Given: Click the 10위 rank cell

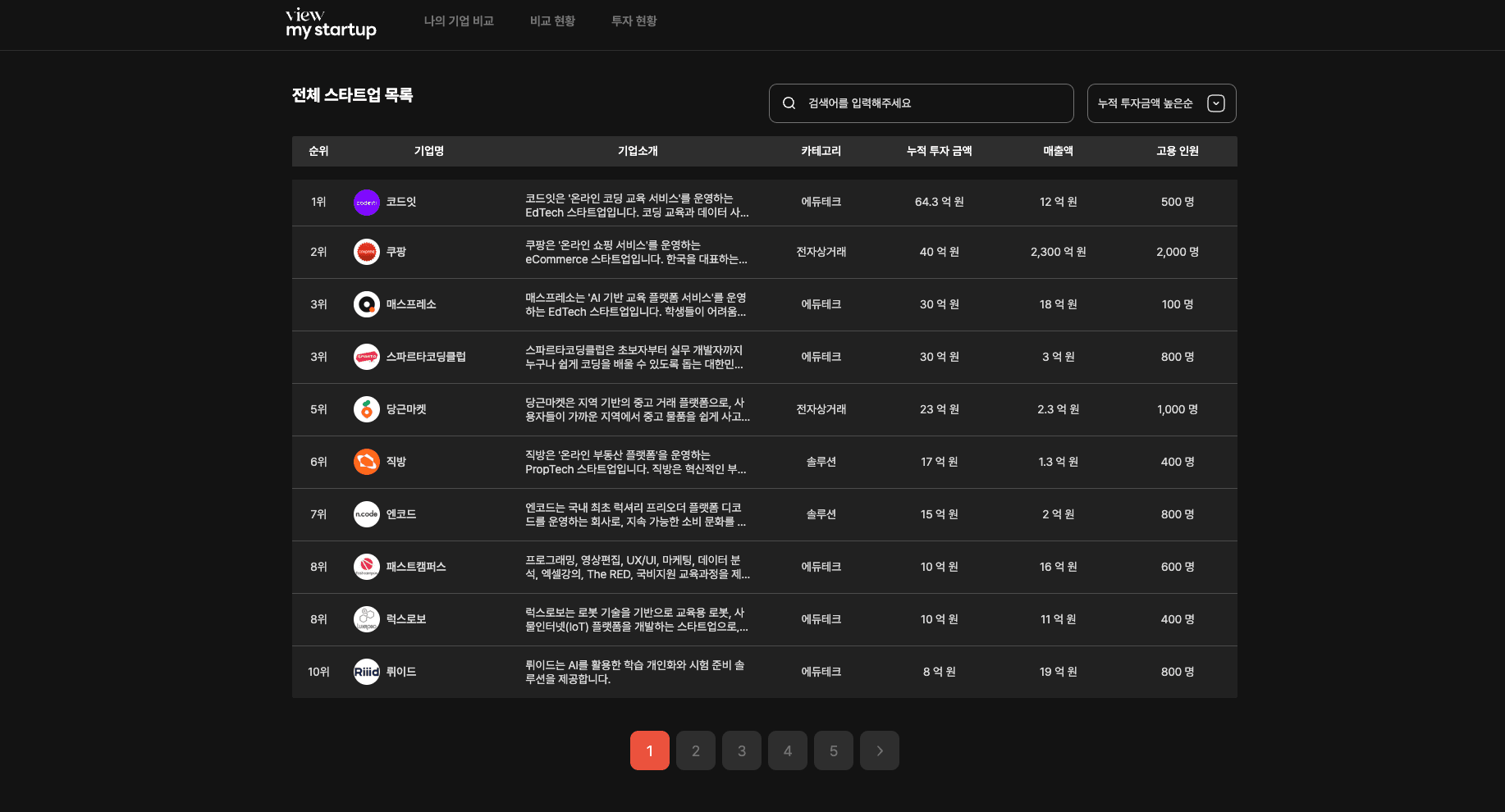Looking at the screenshot, I should click(318, 672).
